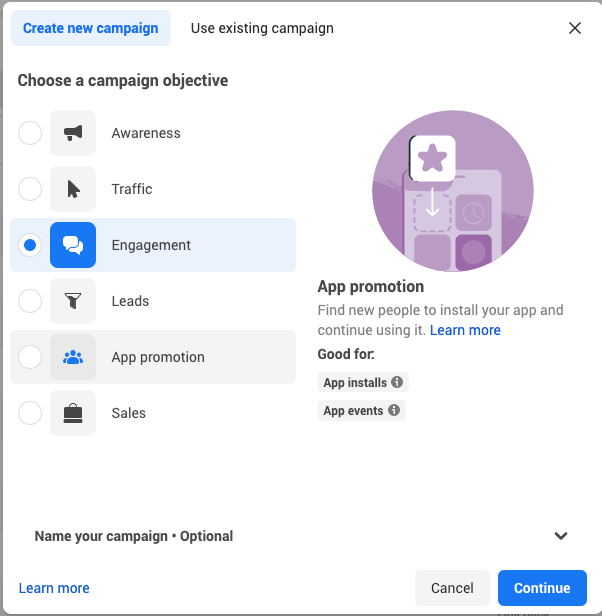Open the App installs info icon
The width and height of the screenshot is (602, 616).
click(397, 382)
